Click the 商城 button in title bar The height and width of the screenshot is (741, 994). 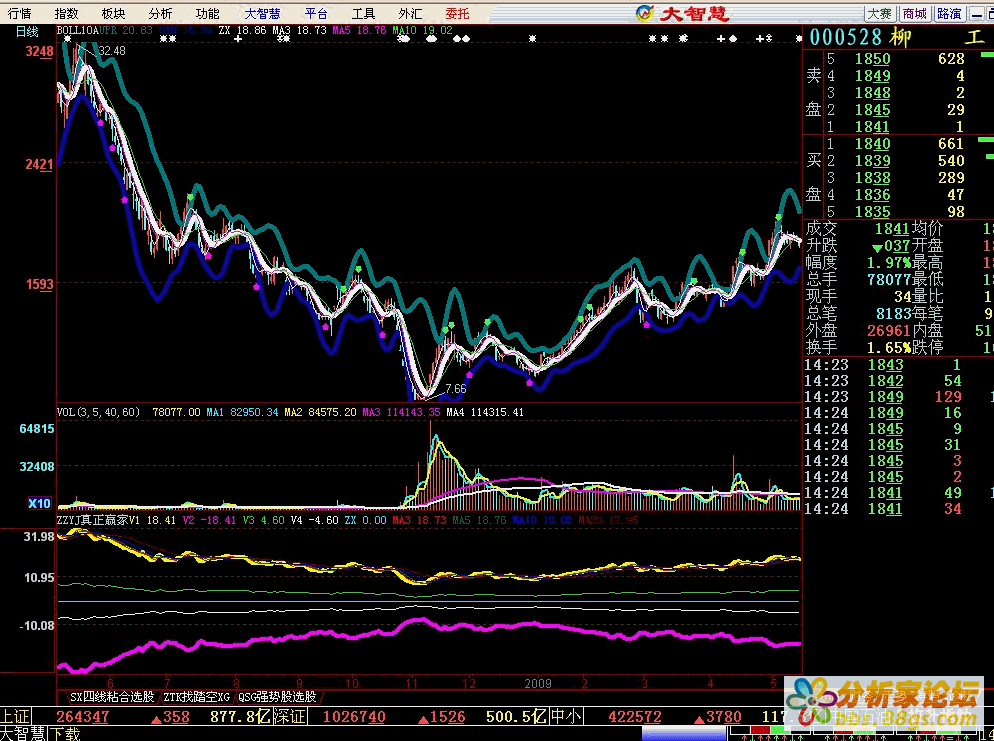[x=914, y=13]
